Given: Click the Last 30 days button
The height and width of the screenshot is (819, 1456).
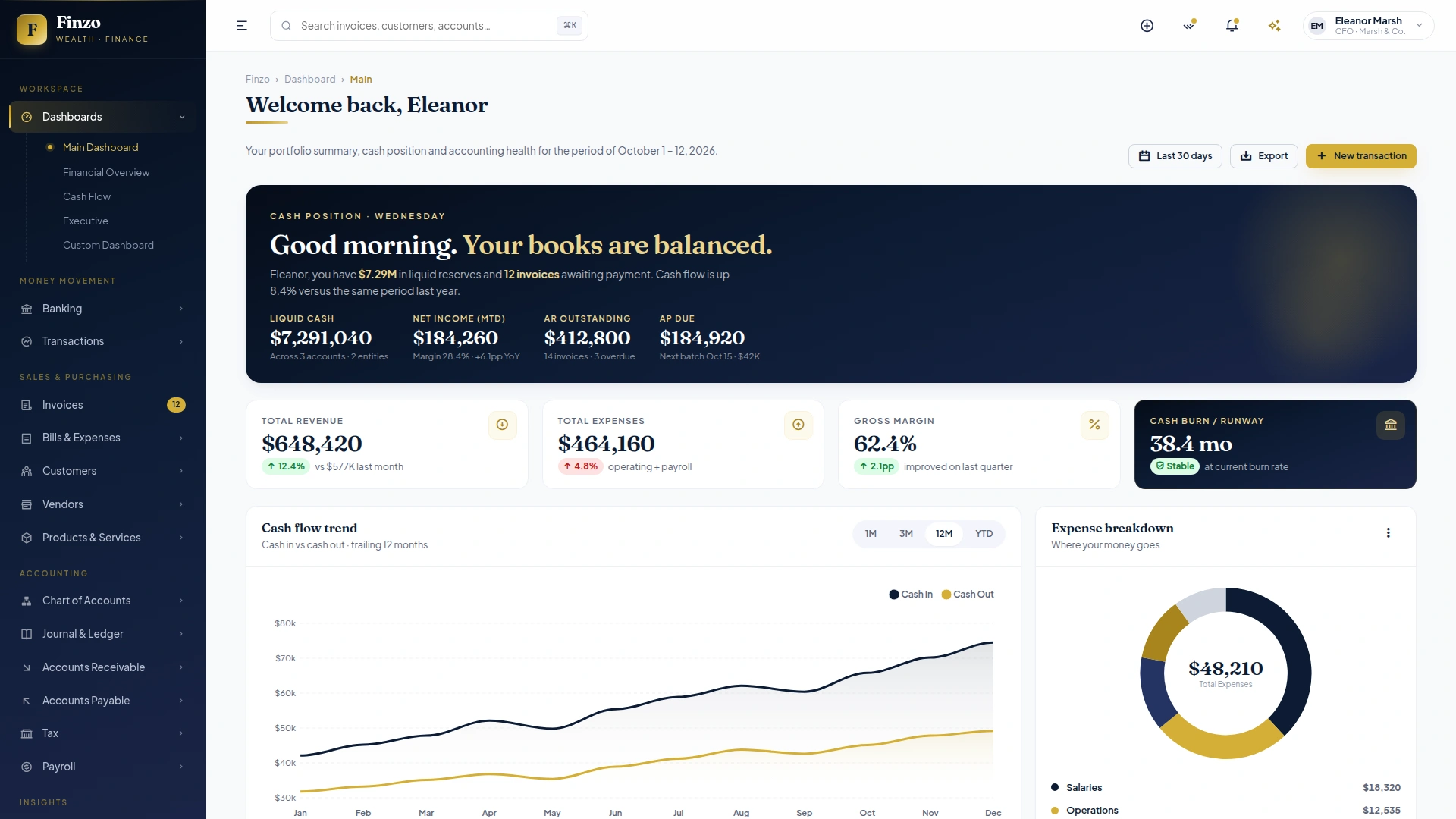Looking at the screenshot, I should point(1175,156).
